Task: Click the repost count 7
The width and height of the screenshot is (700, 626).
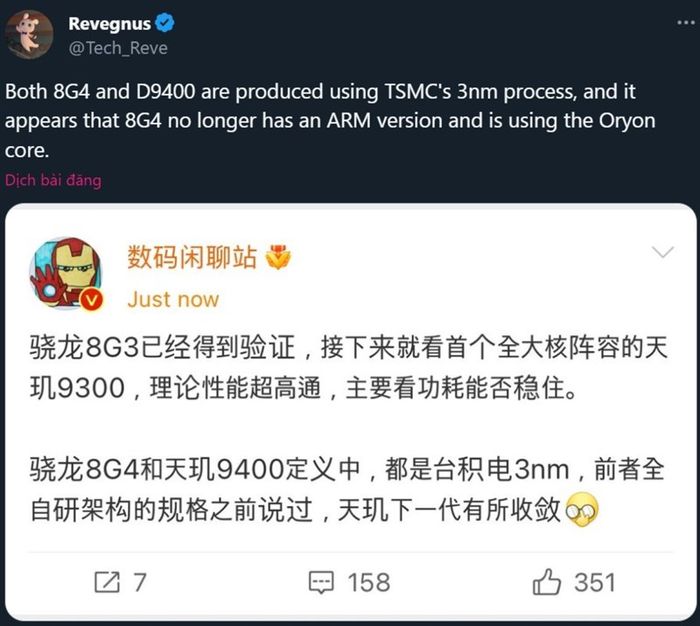Action: point(140,582)
